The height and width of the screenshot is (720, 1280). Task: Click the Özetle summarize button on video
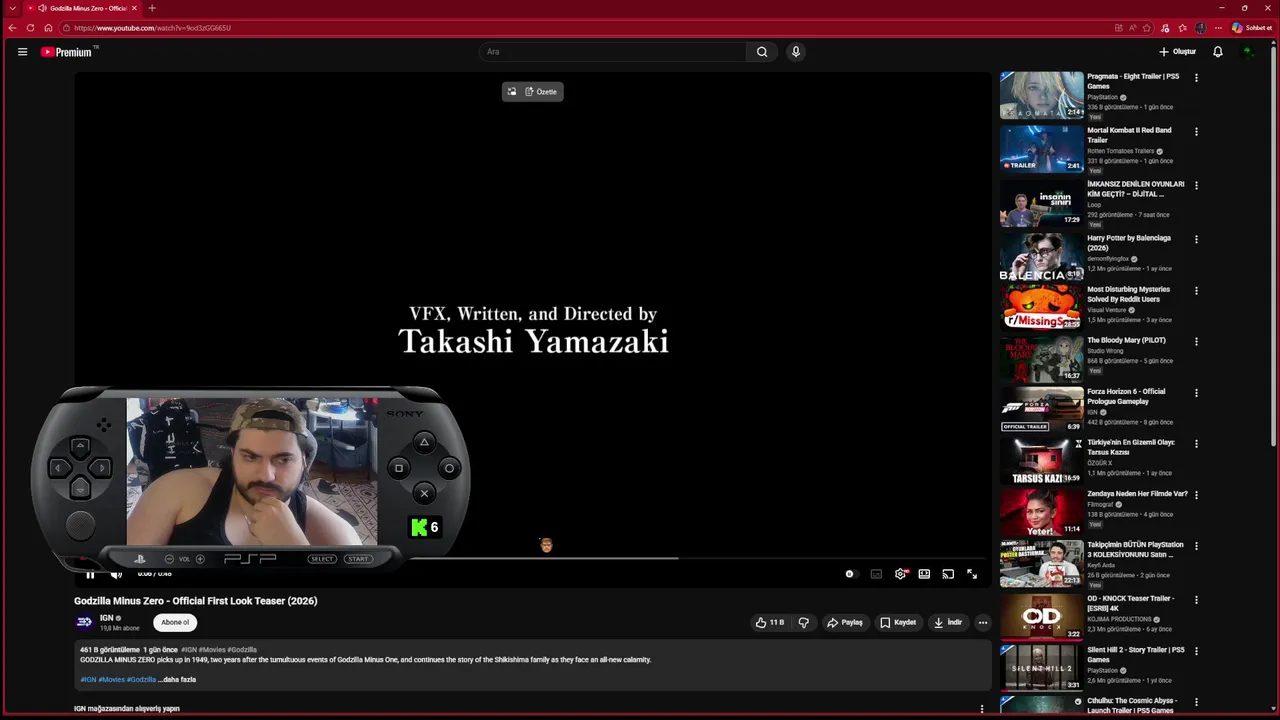click(541, 92)
